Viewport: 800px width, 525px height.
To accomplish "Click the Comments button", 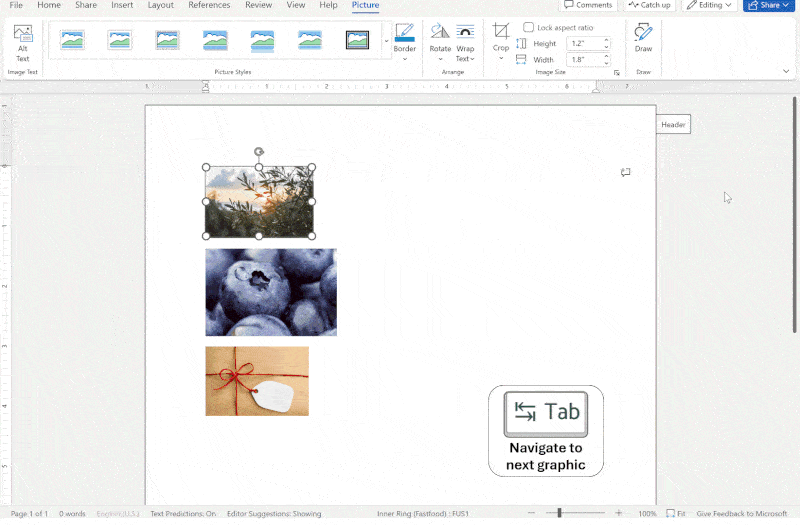I will tap(588, 5).
